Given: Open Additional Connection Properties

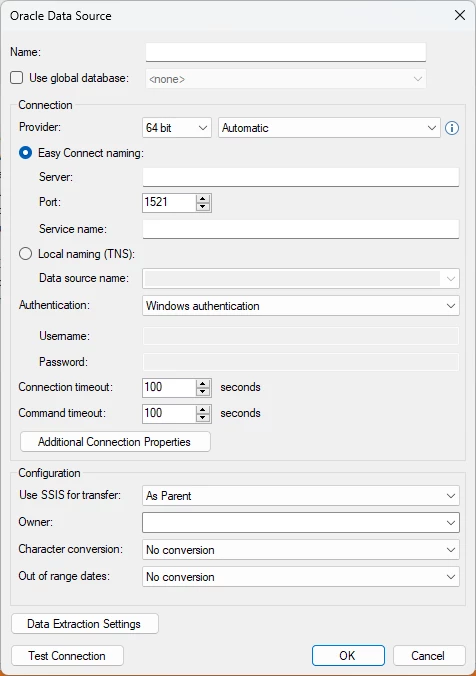Looking at the screenshot, I should 115,442.
